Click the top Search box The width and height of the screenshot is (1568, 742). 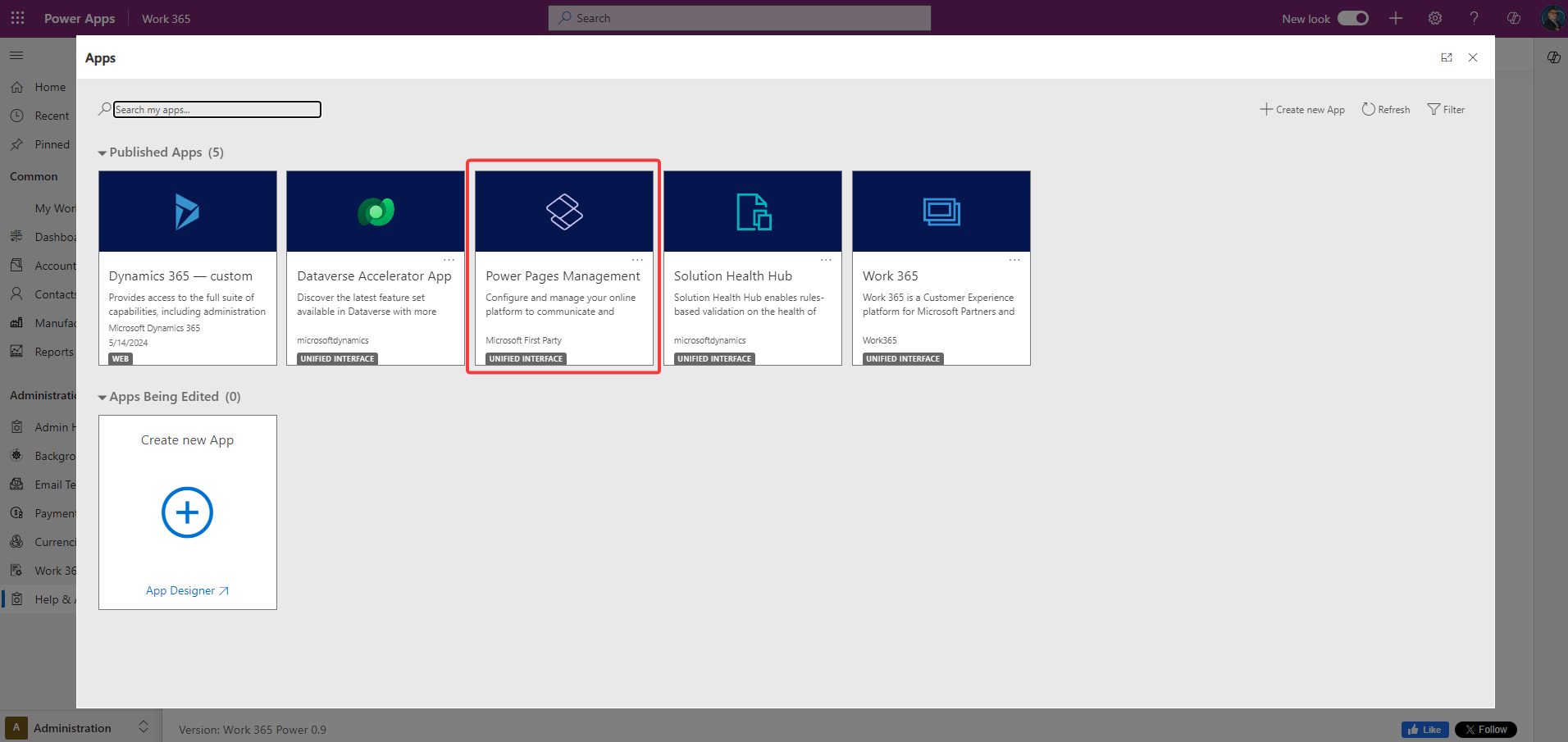tap(739, 18)
